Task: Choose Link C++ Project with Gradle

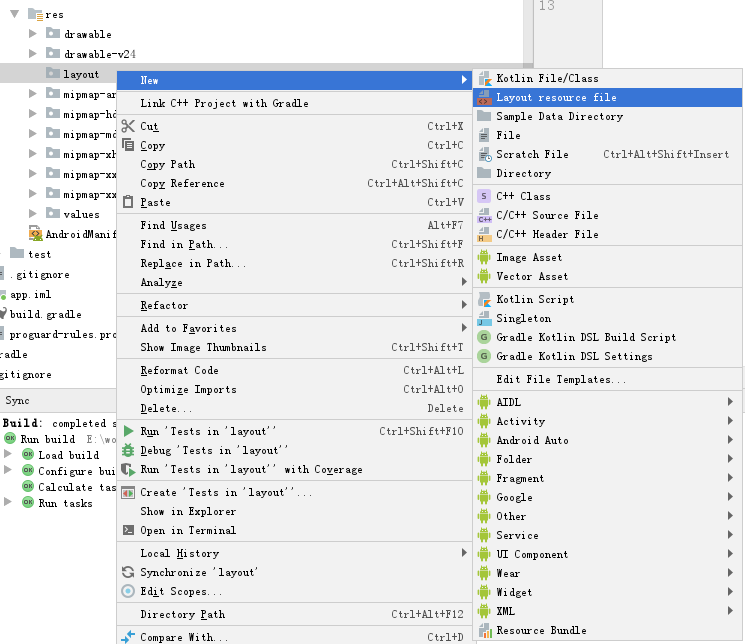Action: (294, 103)
